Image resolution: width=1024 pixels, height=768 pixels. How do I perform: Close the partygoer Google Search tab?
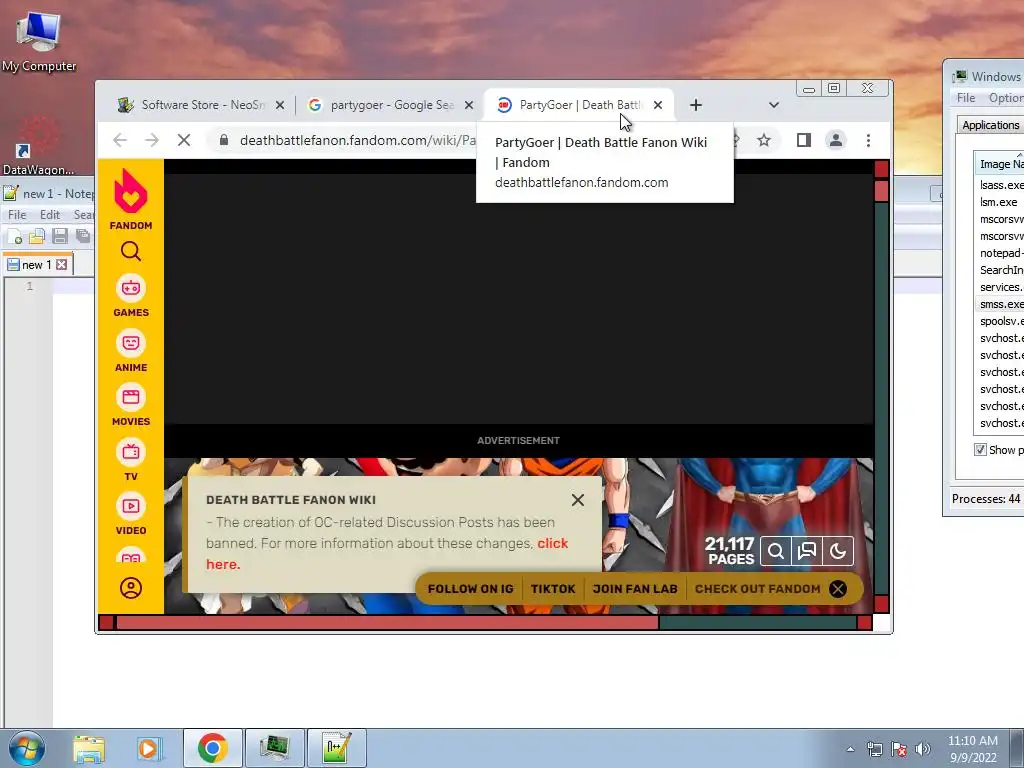coord(468,105)
